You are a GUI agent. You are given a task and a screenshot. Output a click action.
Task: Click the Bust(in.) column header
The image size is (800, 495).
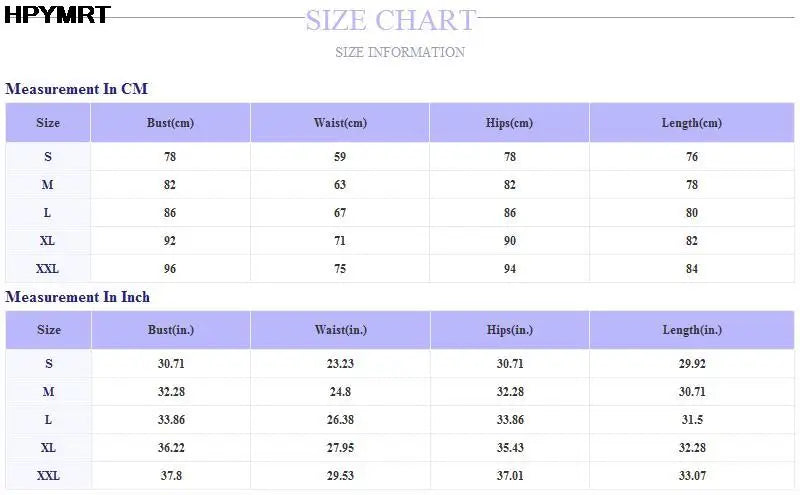click(x=170, y=330)
